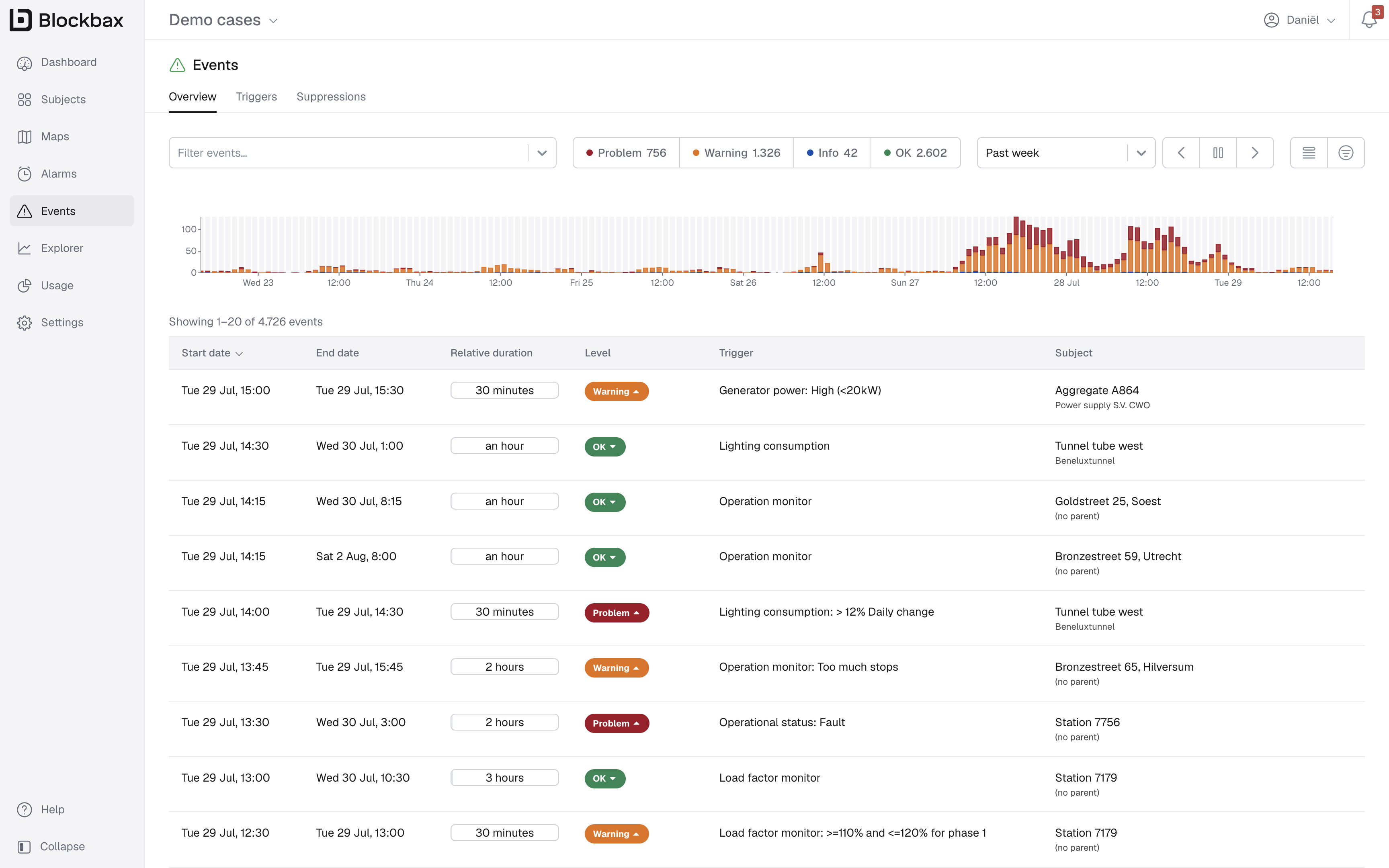Go to previous time period arrow
Viewport: 1389px width, 868px height.
click(1181, 153)
